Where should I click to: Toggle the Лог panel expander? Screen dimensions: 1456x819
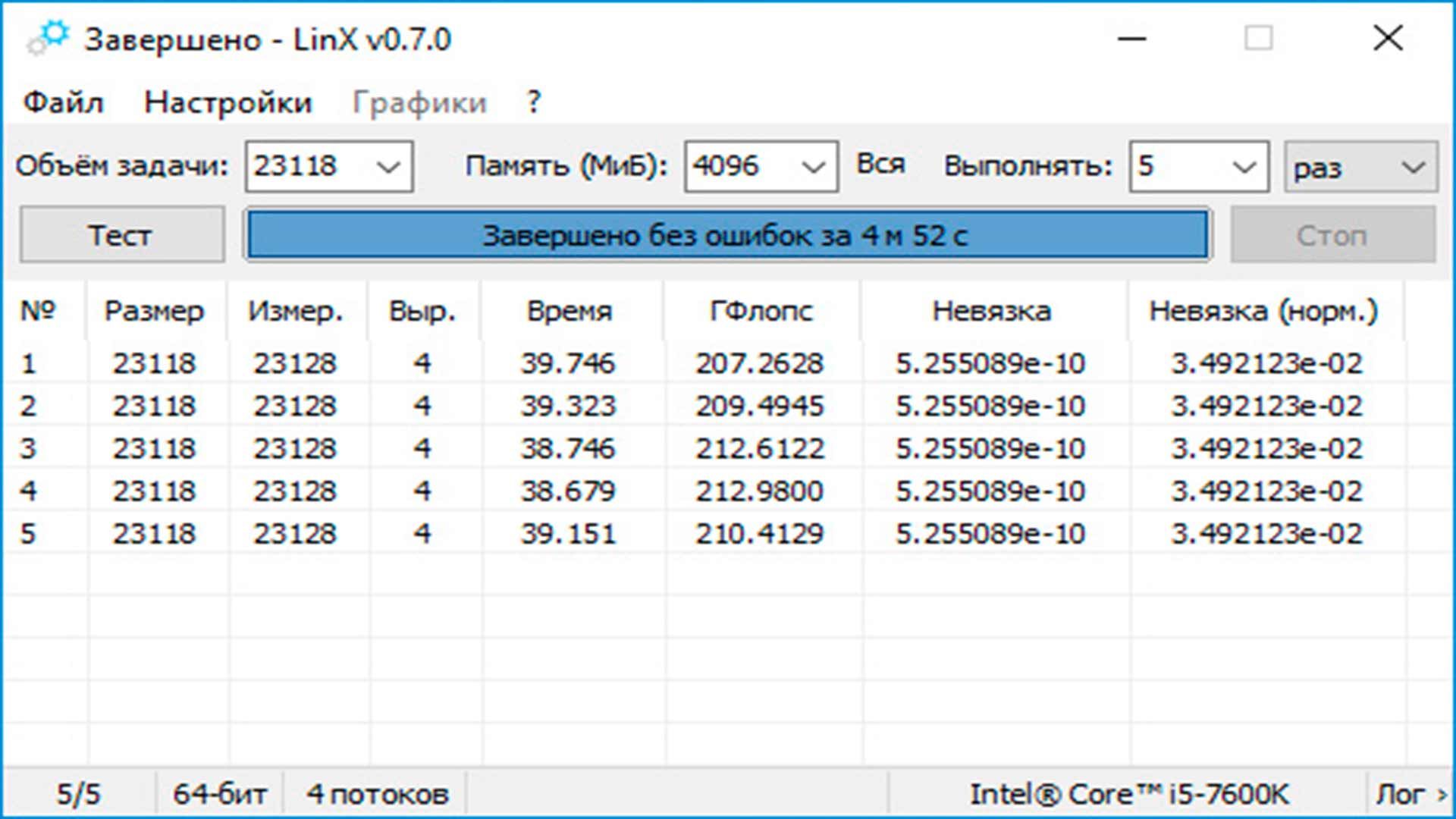(1410, 794)
